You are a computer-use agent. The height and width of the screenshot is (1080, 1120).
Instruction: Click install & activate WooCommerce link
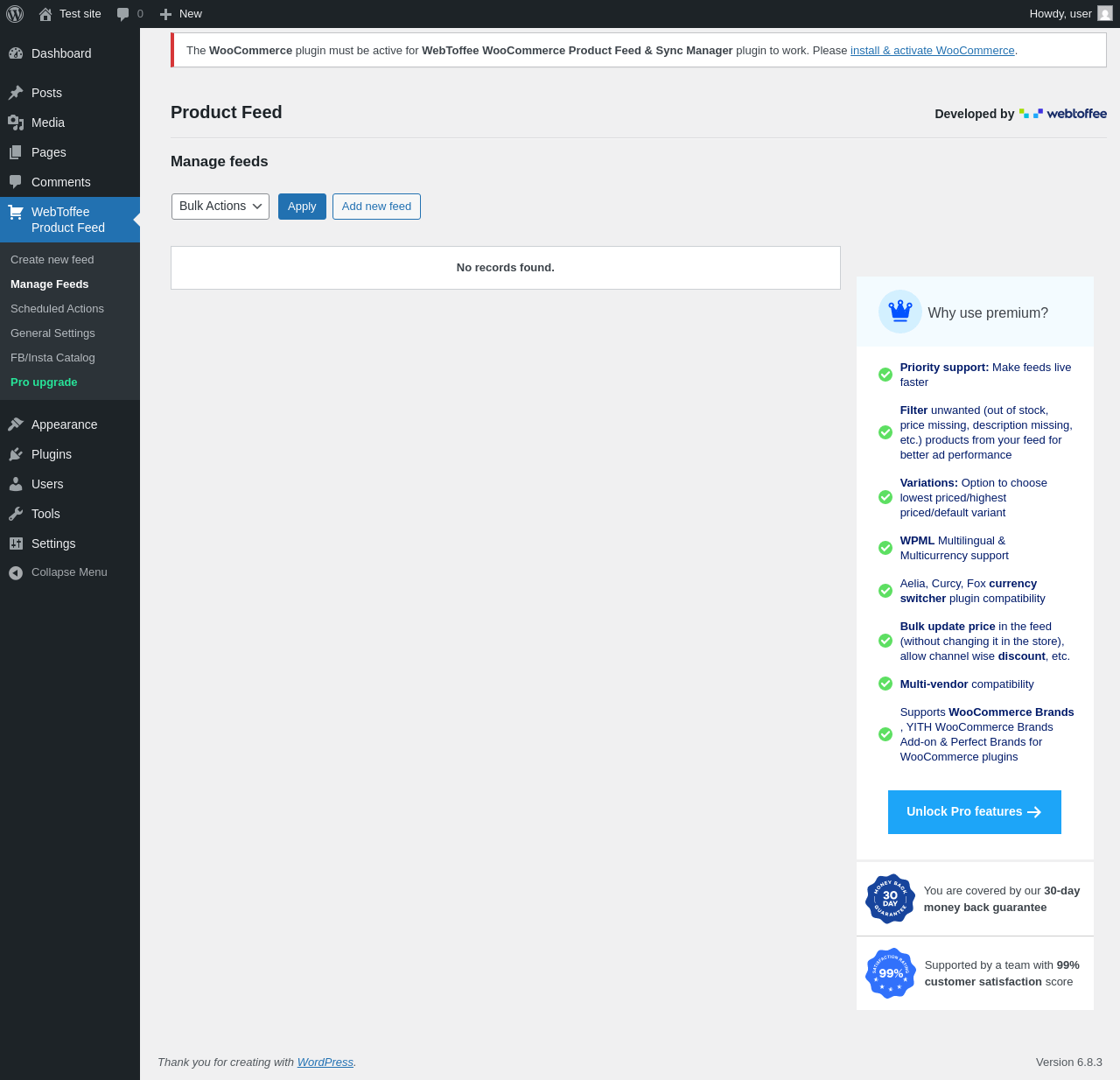point(933,51)
